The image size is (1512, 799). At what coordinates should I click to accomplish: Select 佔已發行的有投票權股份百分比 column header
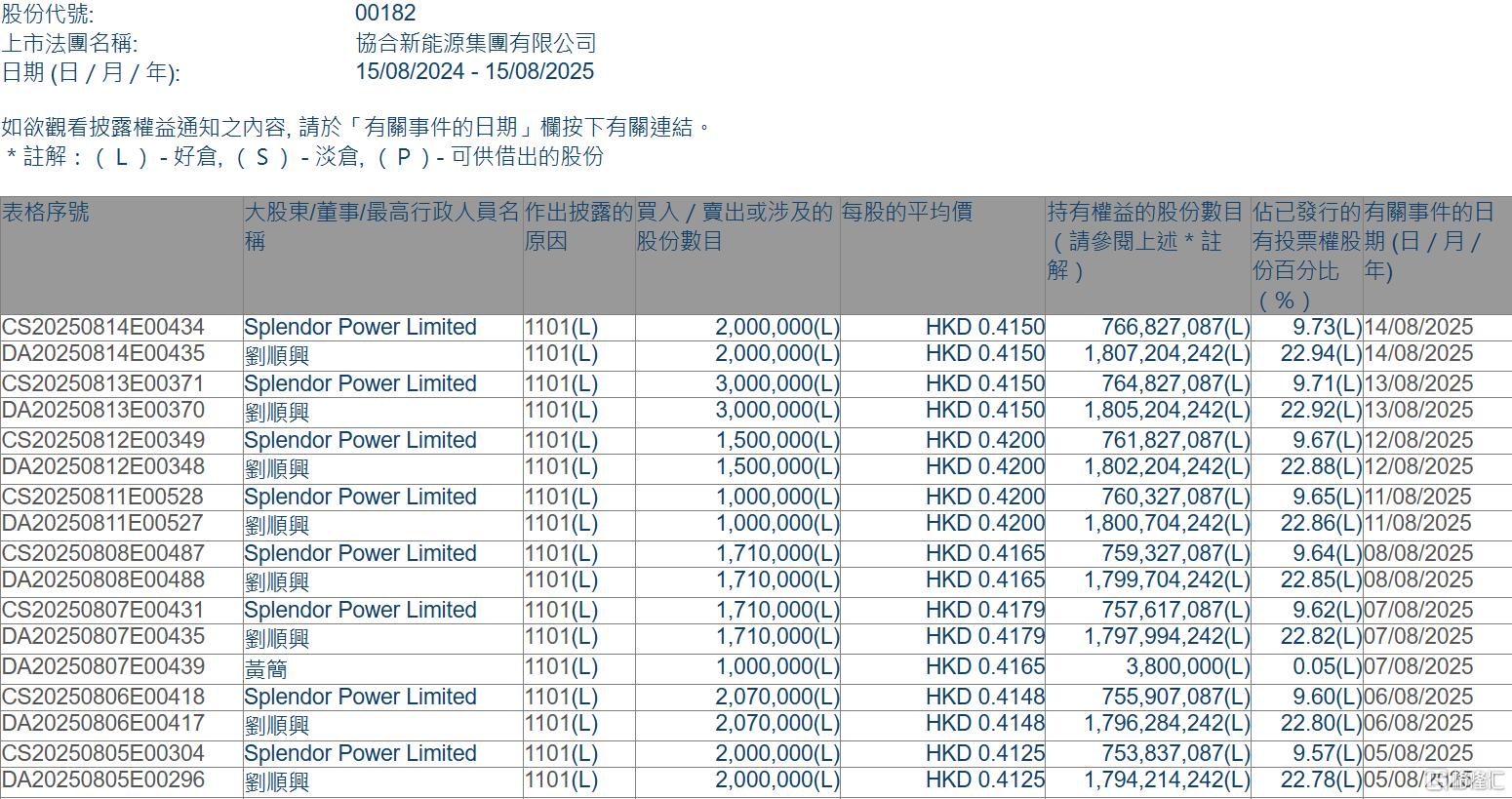pos(1306,256)
